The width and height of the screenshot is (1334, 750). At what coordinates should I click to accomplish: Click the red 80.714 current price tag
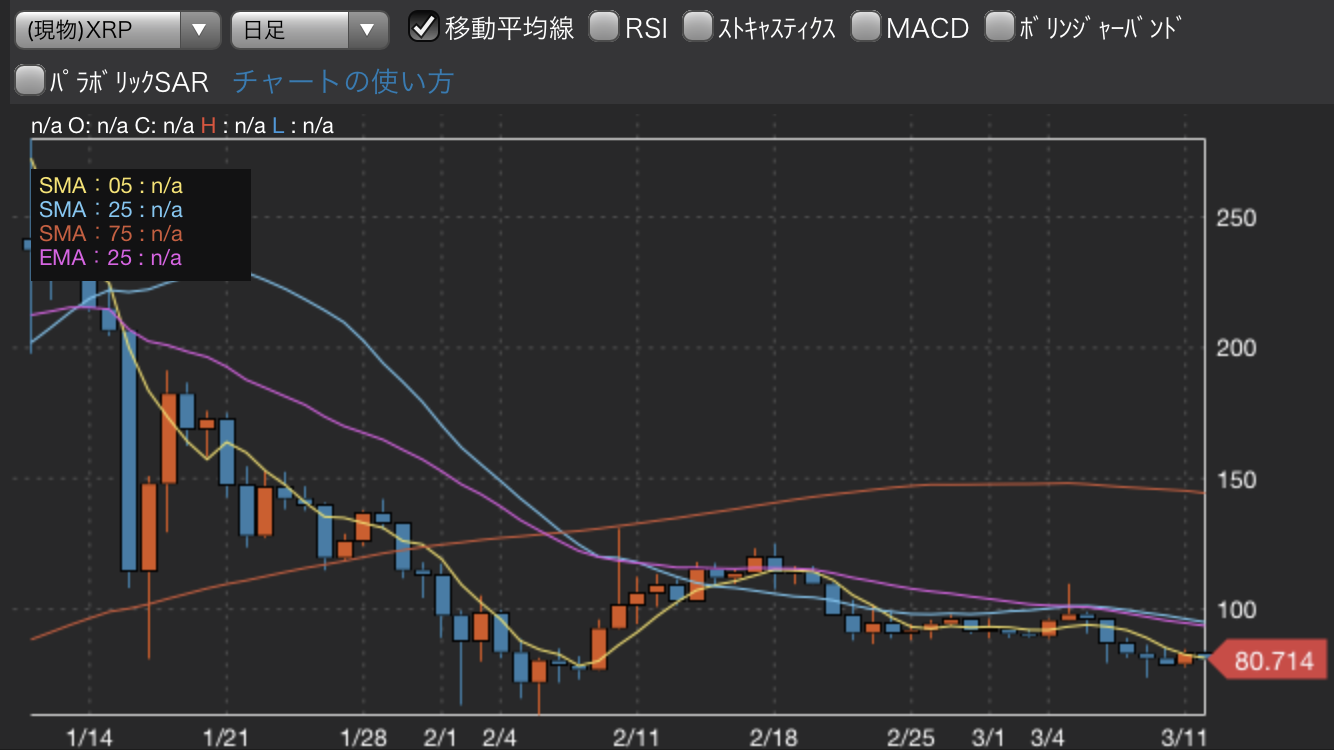pyautogui.click(x=1268, y=661)
